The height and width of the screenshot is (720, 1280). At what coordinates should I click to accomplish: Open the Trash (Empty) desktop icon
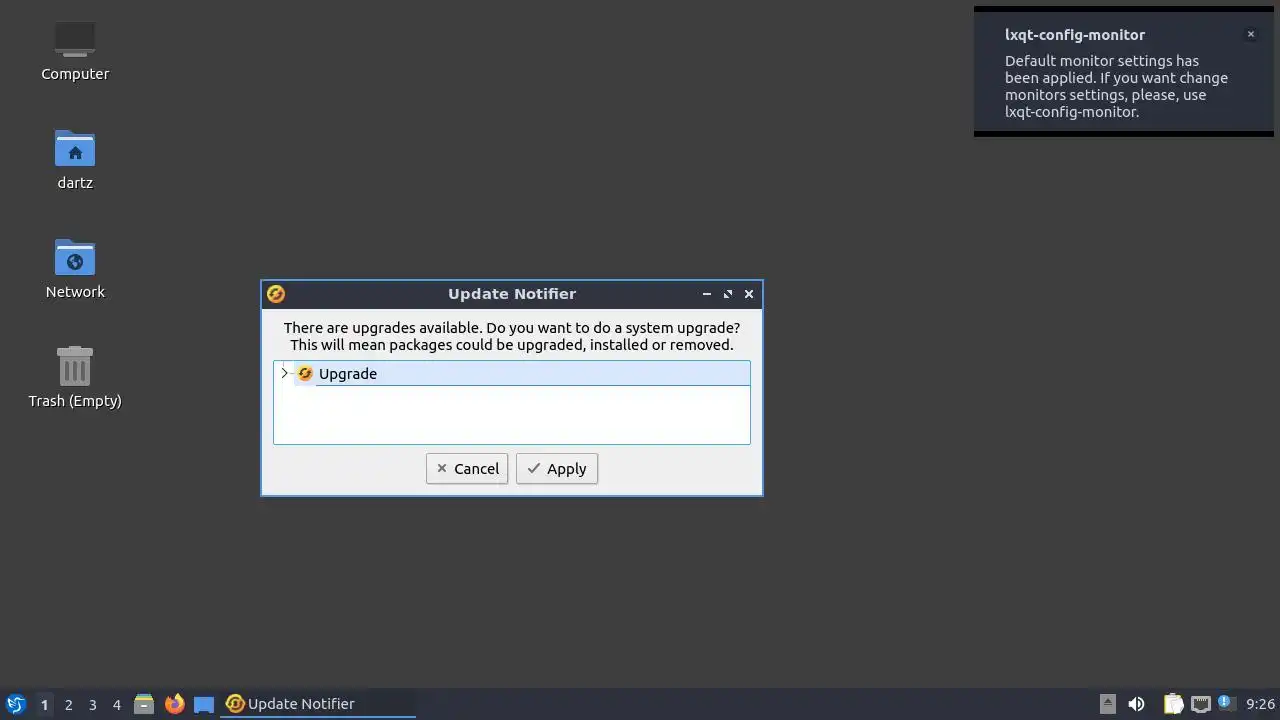coord(75,378)
